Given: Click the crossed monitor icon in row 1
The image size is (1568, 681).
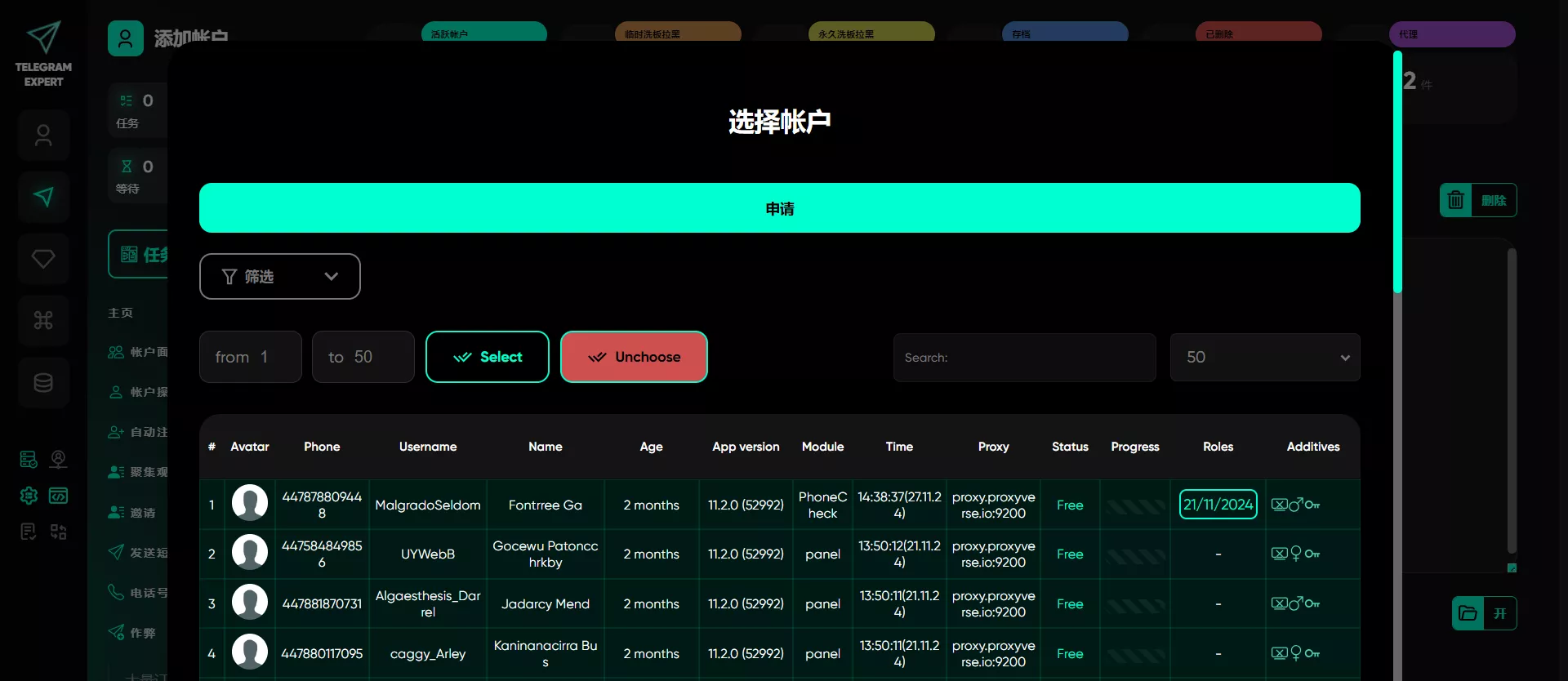Looking at the screenshot, I should point(1280,505).
